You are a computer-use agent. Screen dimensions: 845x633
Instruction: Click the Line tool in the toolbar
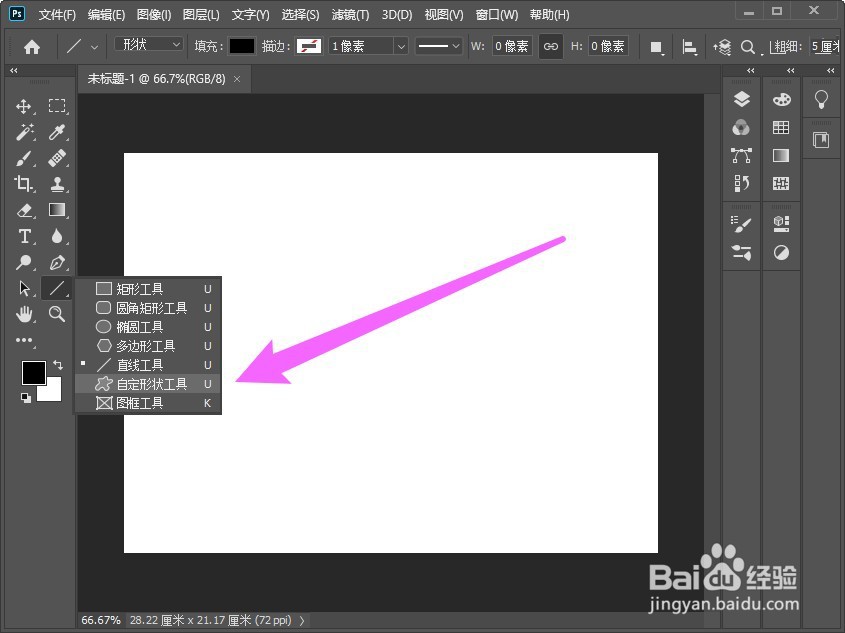pos(57,288)
